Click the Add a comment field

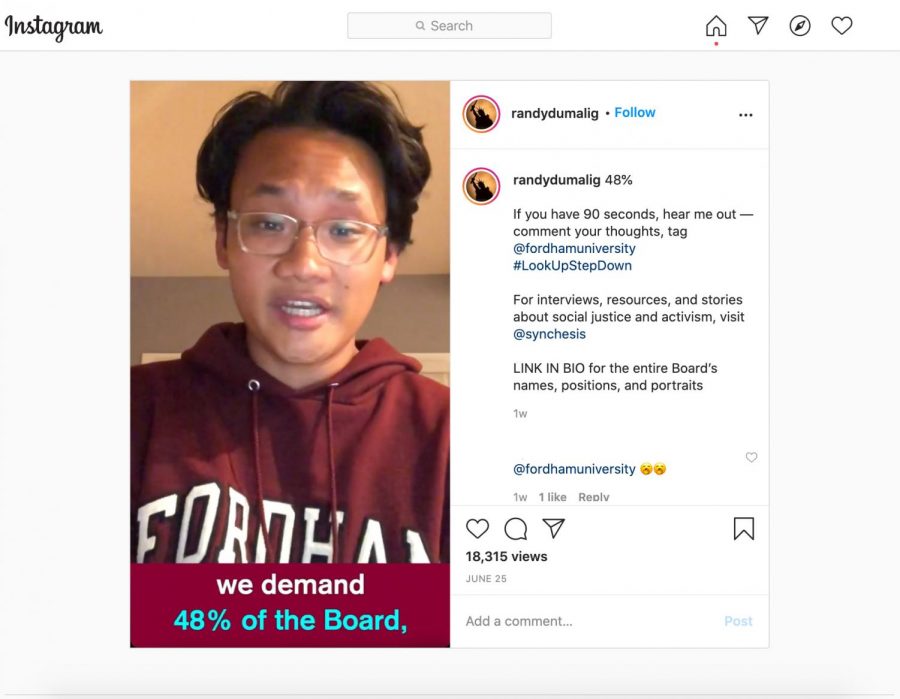[591, 621]
